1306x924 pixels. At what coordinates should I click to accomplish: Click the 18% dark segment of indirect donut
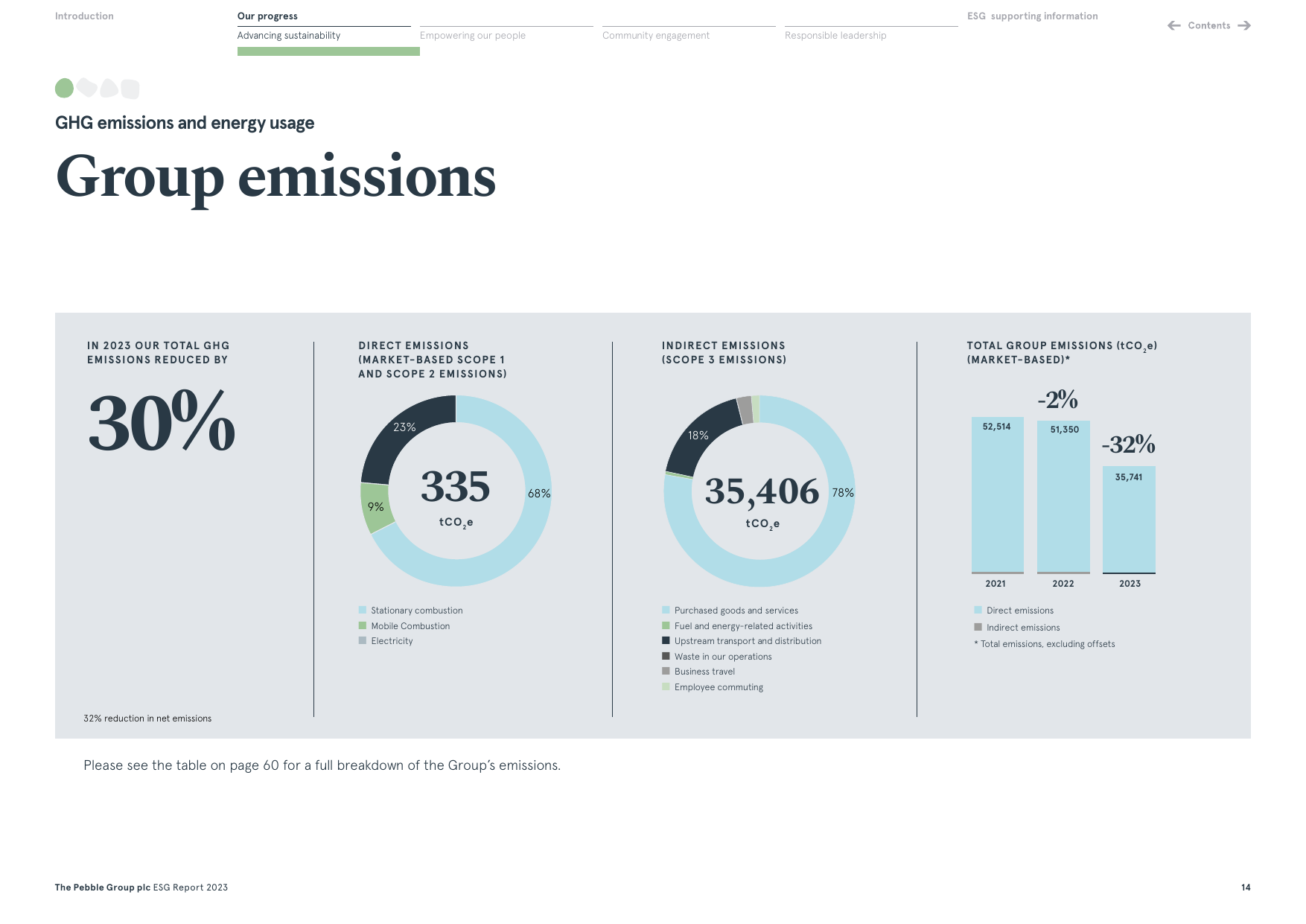(698, 436)
